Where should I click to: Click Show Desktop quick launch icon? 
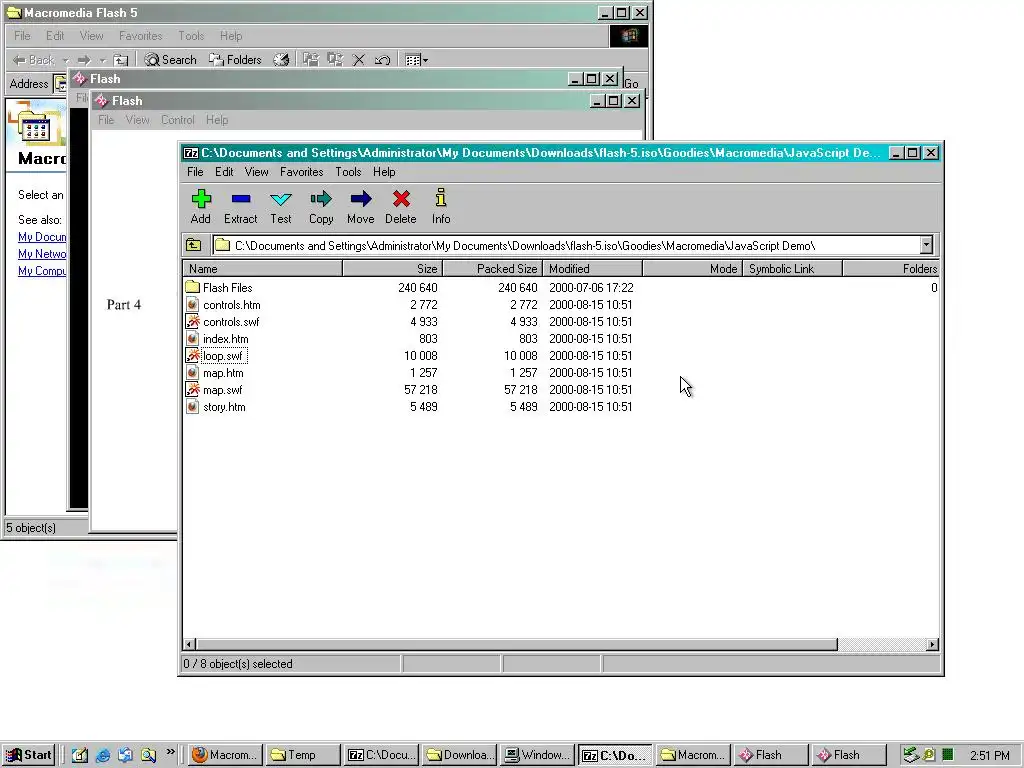tap(80, 755)
